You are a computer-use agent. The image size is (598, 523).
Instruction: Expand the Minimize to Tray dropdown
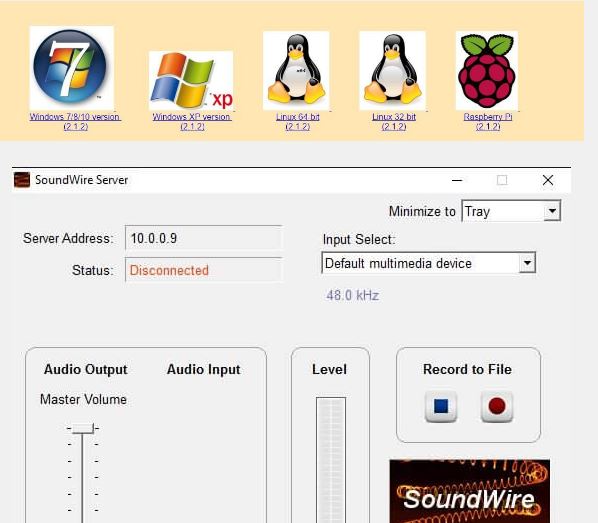pos(511,211)
